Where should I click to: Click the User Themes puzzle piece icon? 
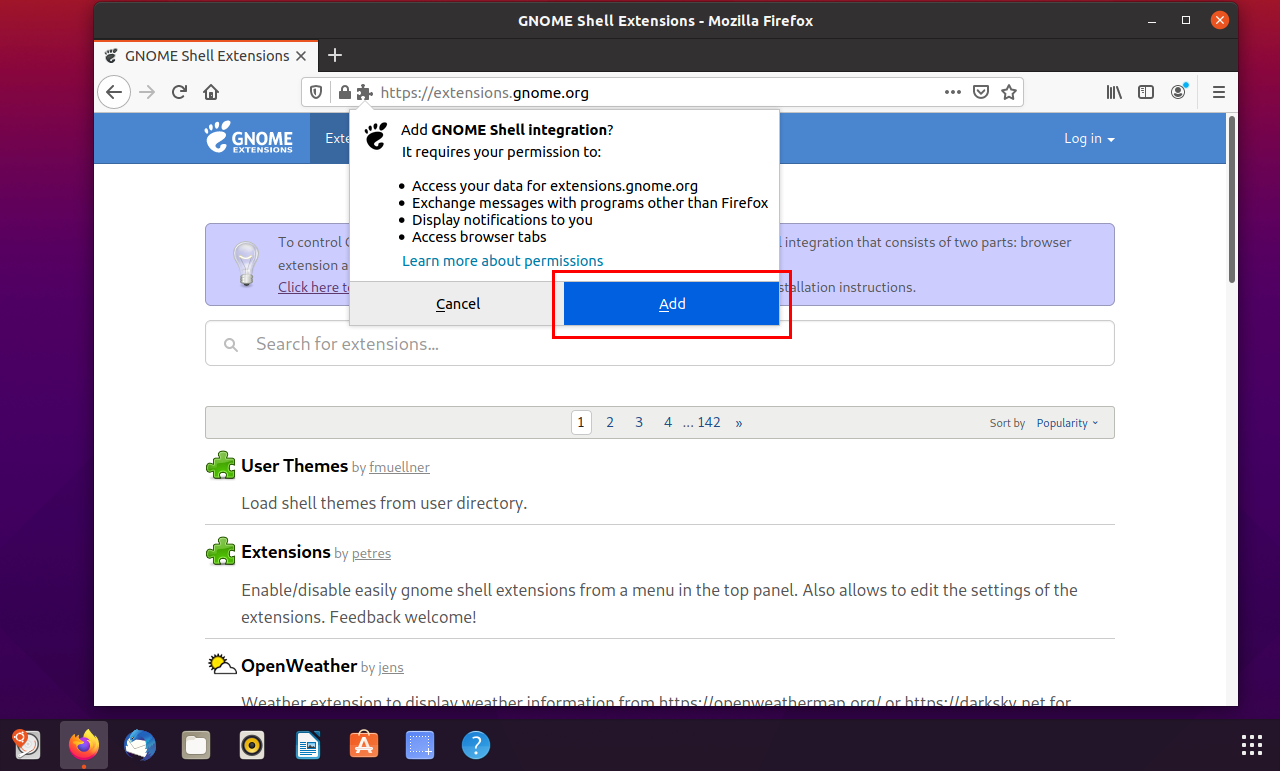(x=220, y=466)
